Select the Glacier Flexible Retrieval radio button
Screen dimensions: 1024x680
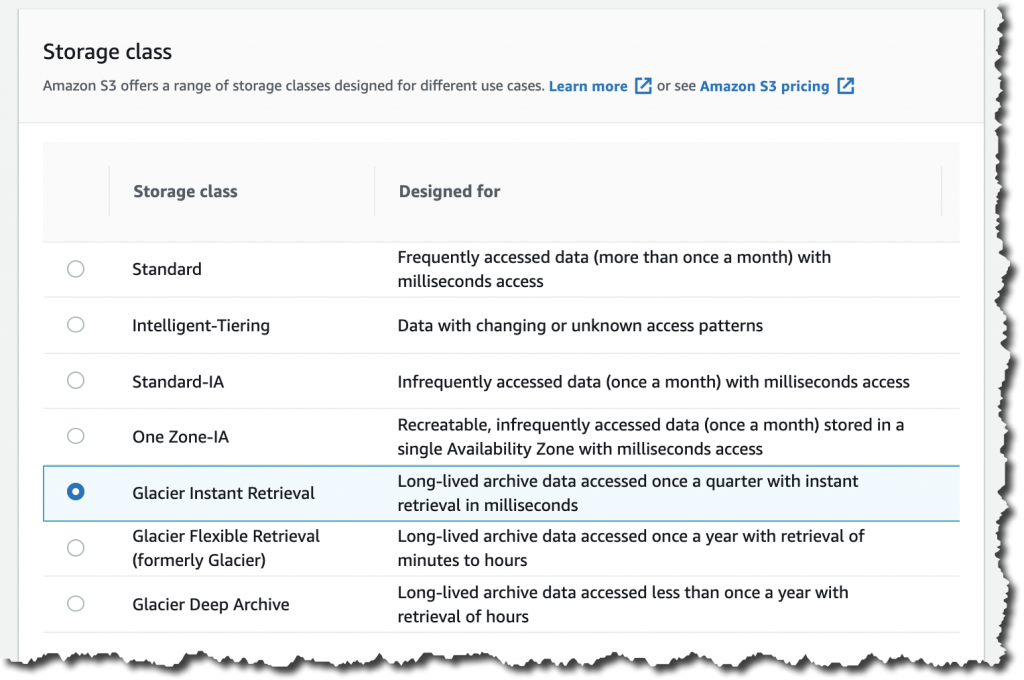click(x=75, y=547)
